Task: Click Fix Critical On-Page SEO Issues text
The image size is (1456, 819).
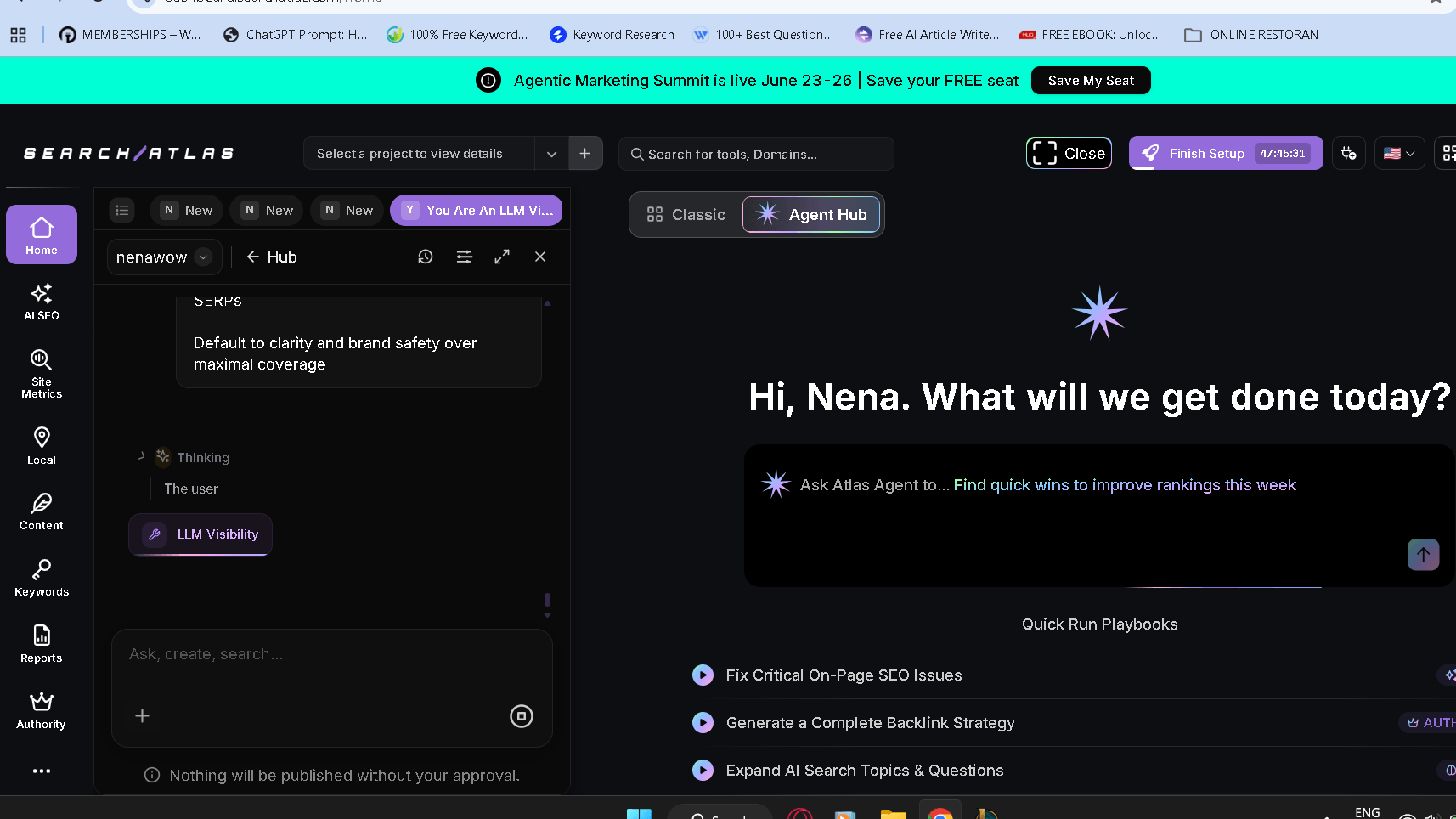Action: pos(844,675)
